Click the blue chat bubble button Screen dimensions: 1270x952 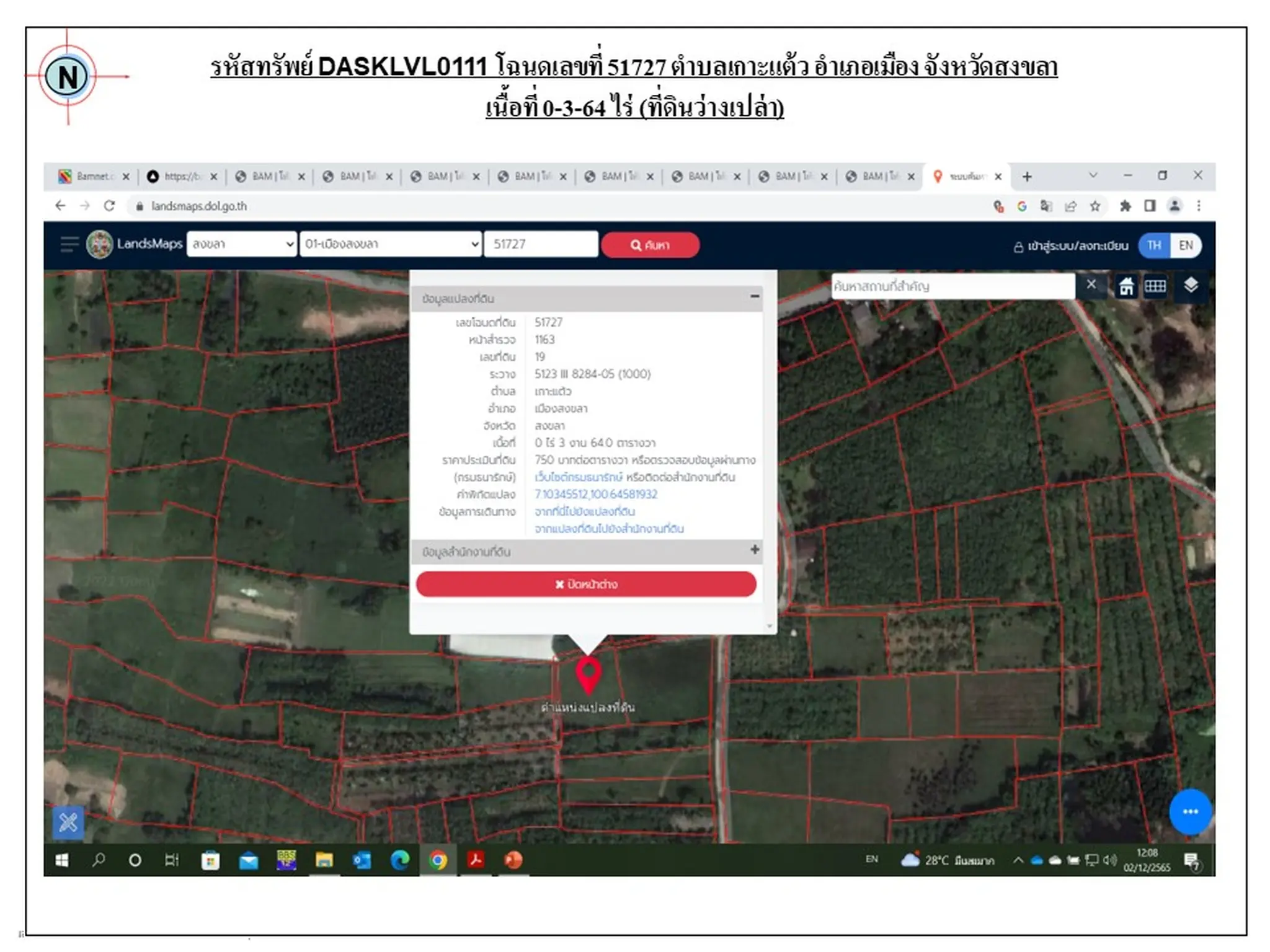(1190, 811)
